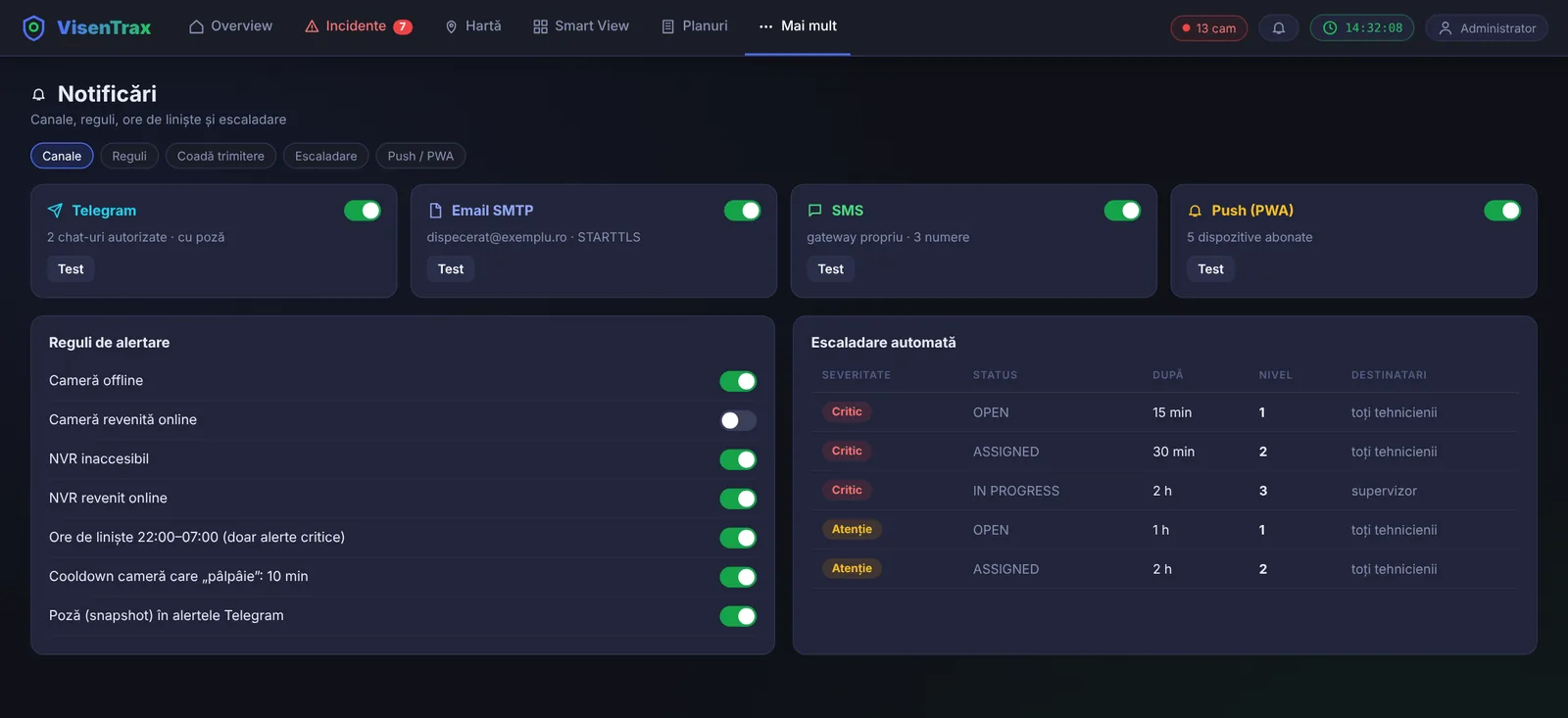This screenshot has height=718, width=1568.
Task: Turn off the Push (PWA) channel toggle
Action: (x=1502, y=211)
